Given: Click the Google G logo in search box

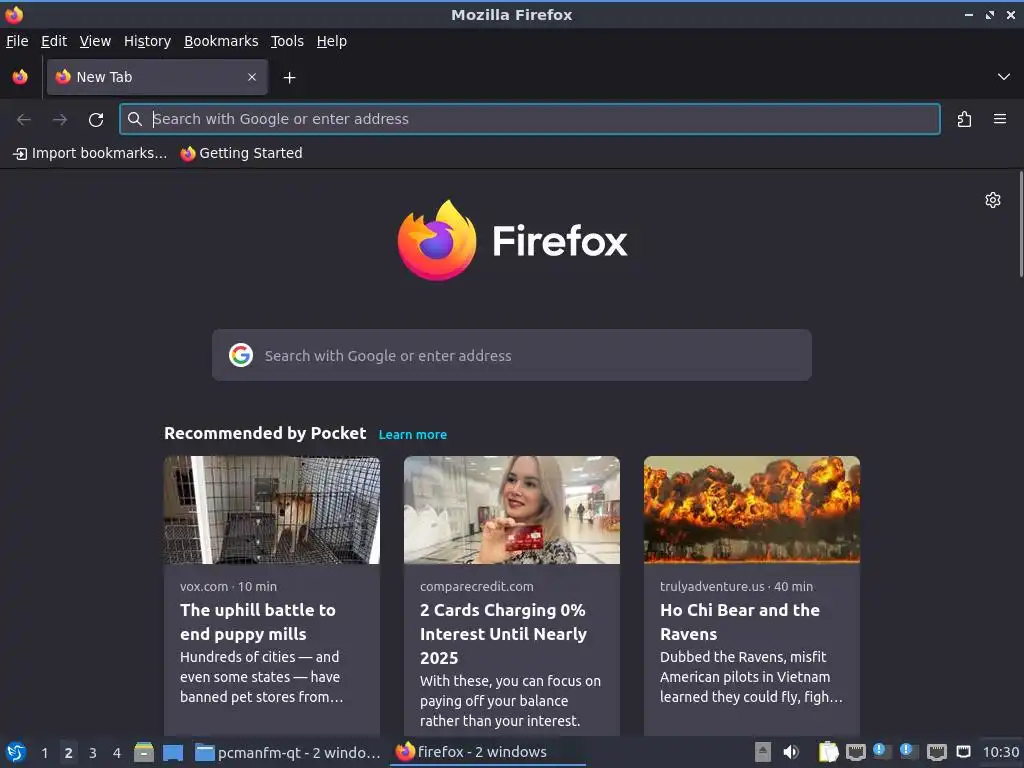Looking at the screenshot, I should (241, 355).
